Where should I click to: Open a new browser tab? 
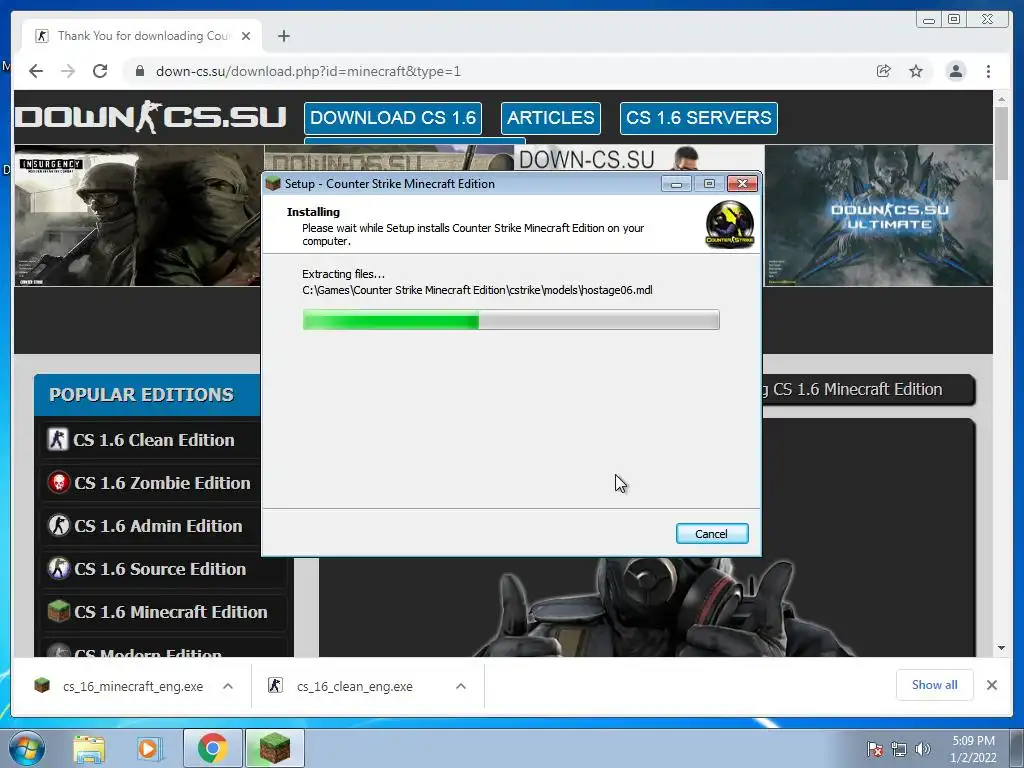(283, 36)
